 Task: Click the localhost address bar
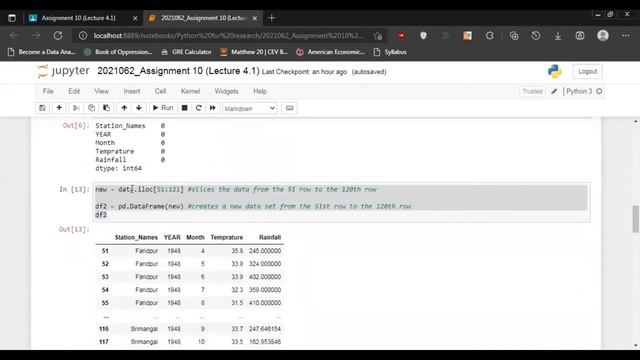(x=228, y=36)
